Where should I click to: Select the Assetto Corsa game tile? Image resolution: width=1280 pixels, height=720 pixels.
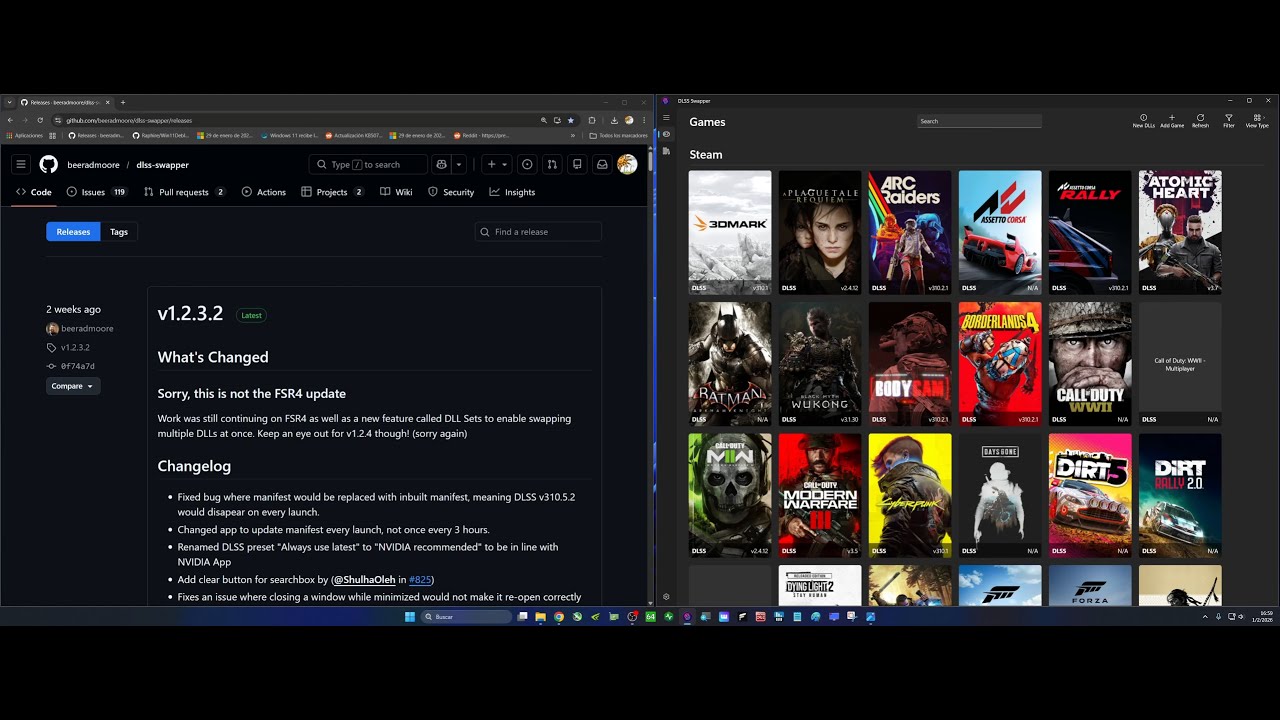(x=1000, y=232)
